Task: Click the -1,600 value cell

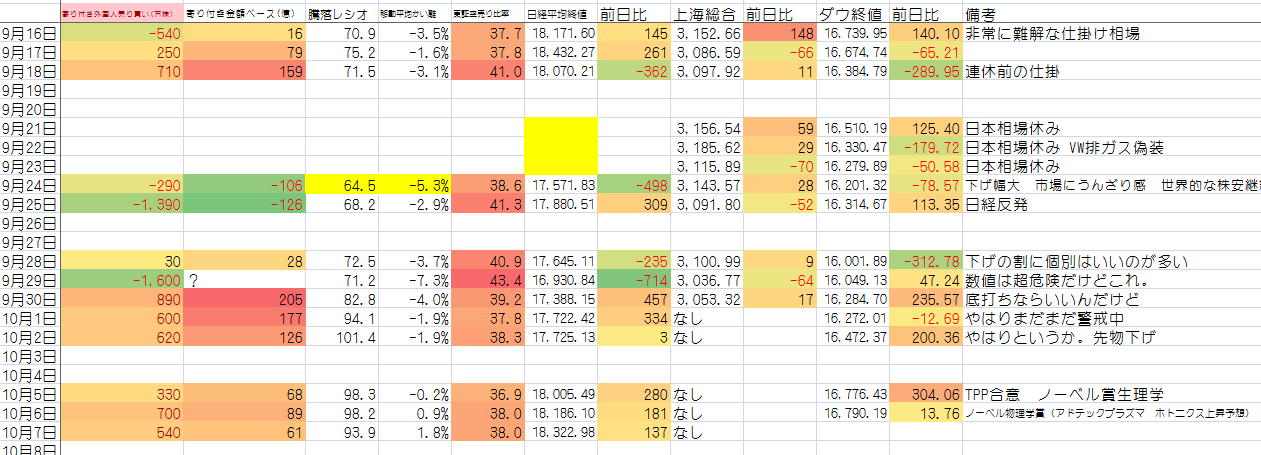Action: pos(122,280)
